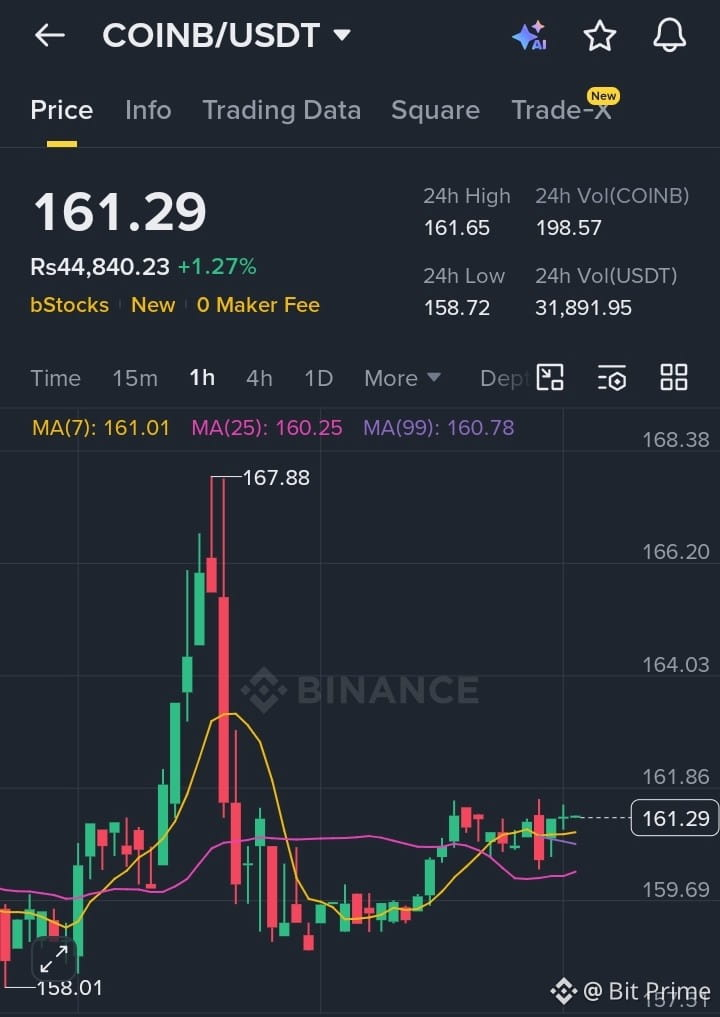Open the Depth chart view
The width and height of the screenshot is (720, 1017).
505,379
